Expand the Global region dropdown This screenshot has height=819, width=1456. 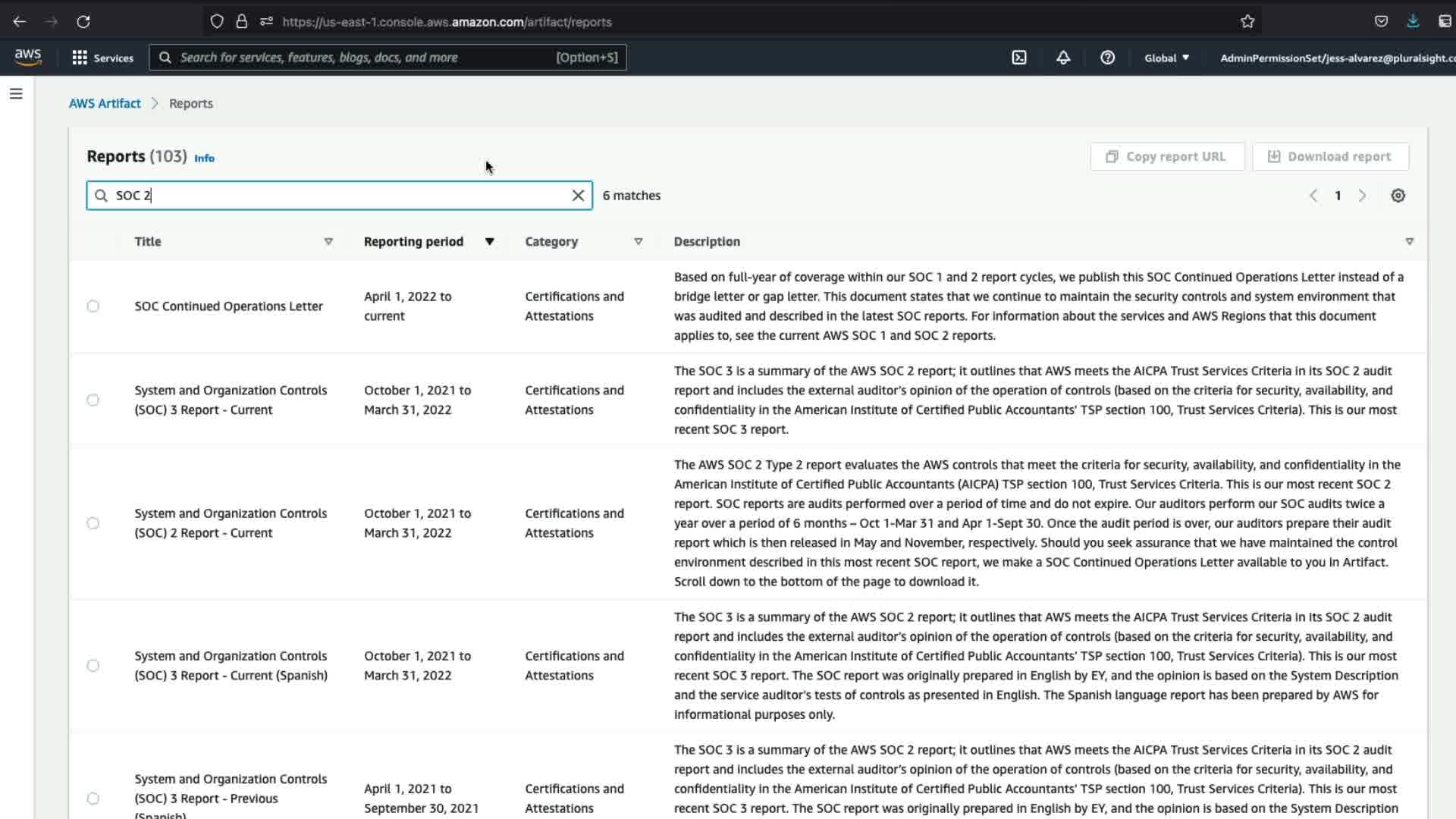tap(1166, 58)
